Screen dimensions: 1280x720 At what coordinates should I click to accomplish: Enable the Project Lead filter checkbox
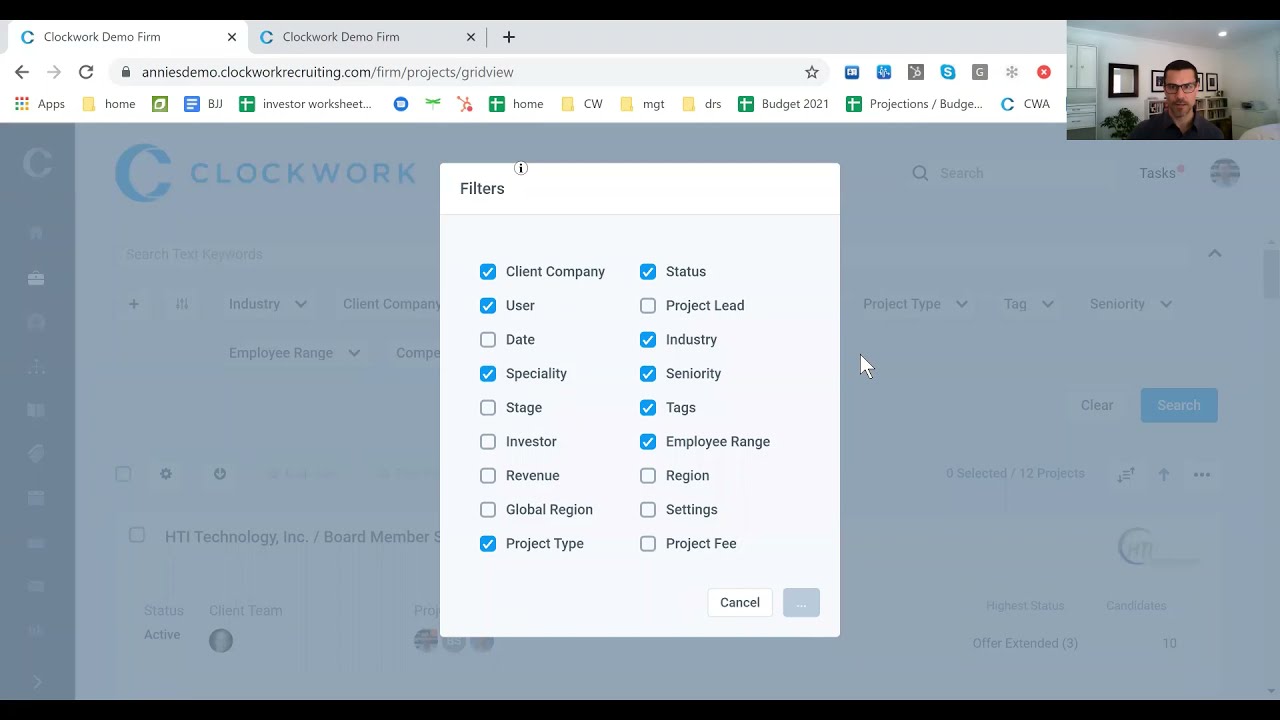pyautogui.click(x=648, y=306)
